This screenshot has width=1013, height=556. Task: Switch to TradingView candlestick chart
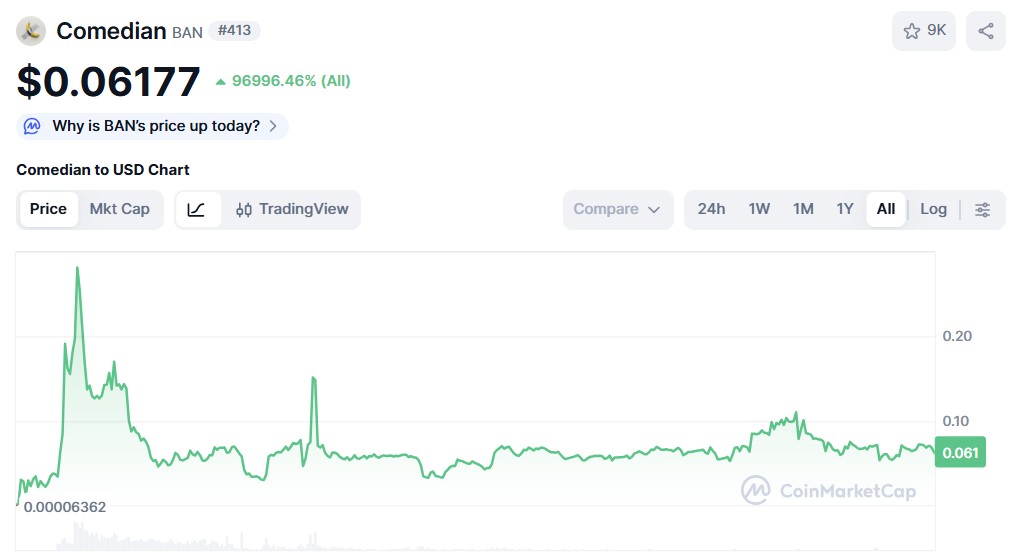click(x=291, y=209)
